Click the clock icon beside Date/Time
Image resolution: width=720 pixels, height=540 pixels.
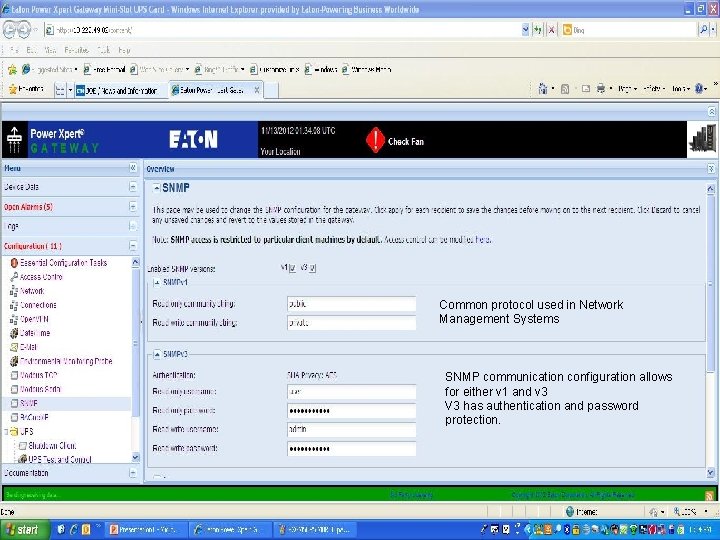coord(14,333)
